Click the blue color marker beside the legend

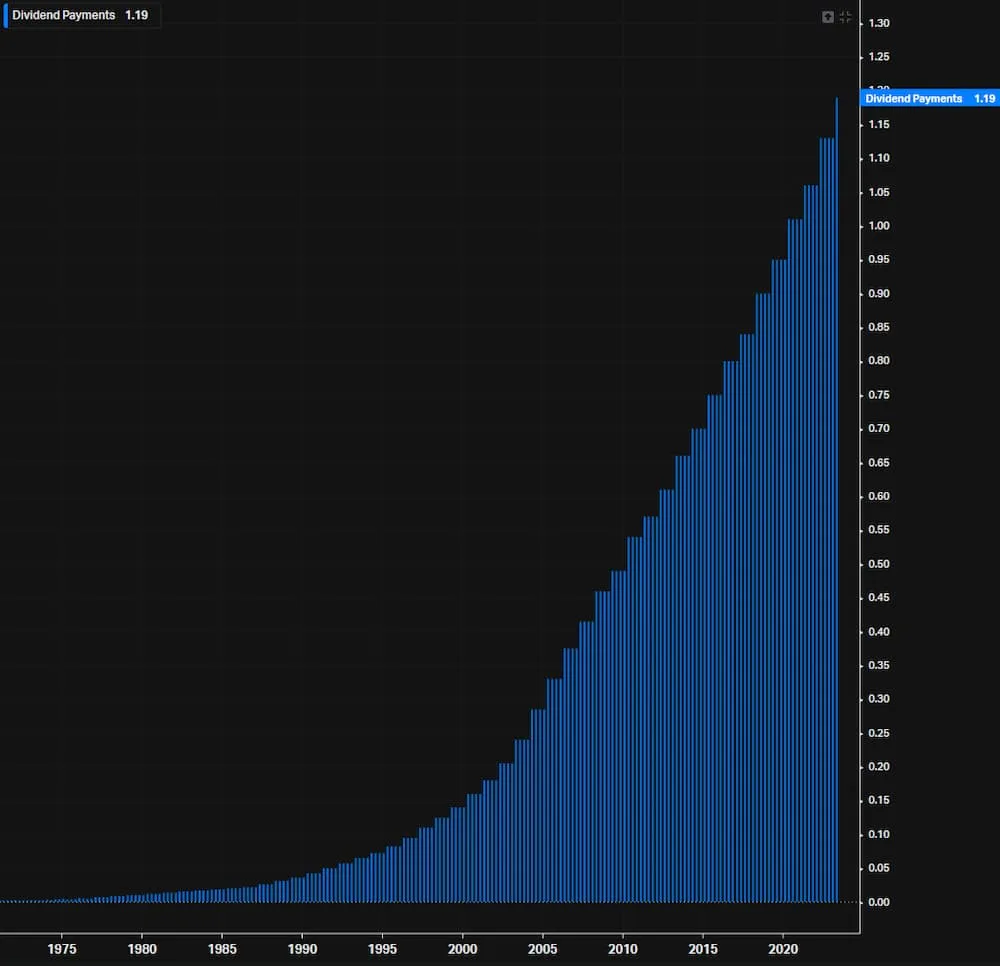[x=6, y=15]
